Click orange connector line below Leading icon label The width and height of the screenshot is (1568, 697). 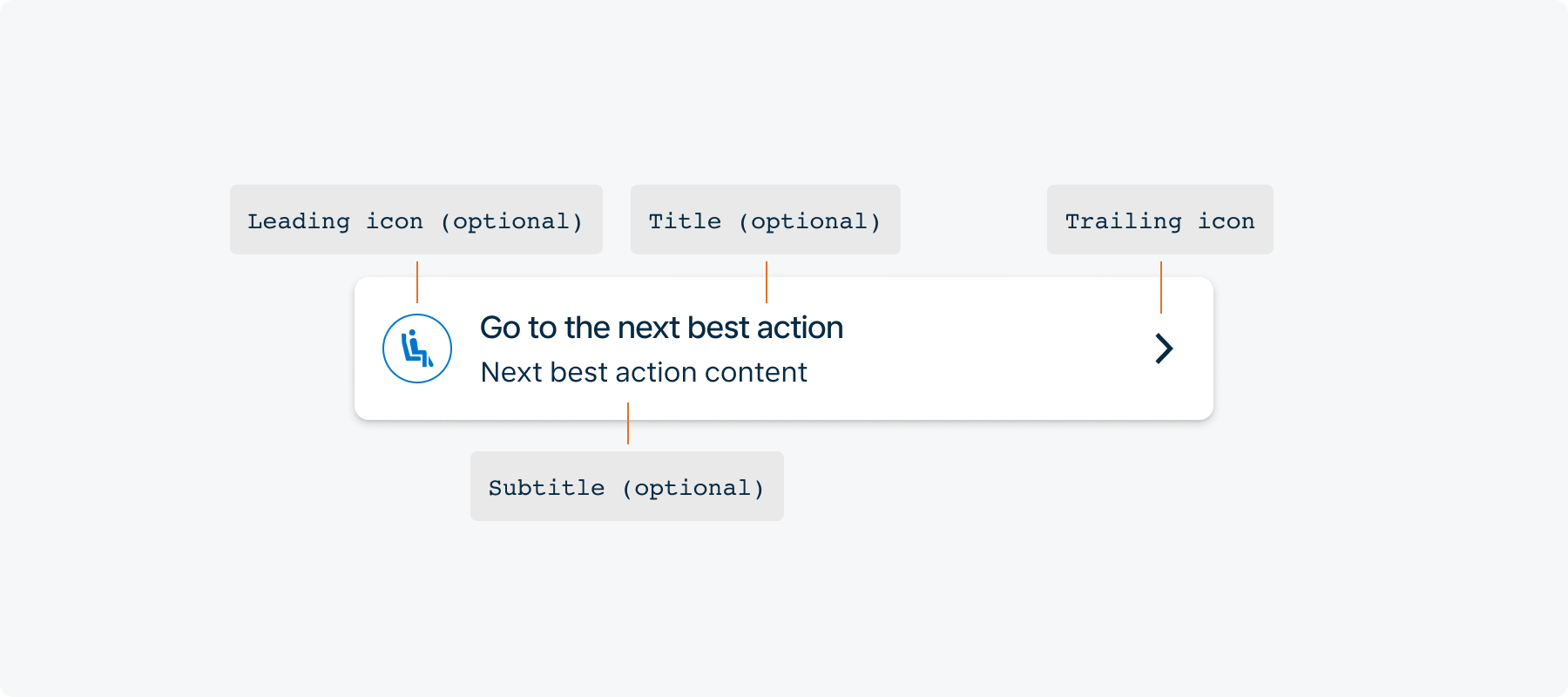click(417, 281)
